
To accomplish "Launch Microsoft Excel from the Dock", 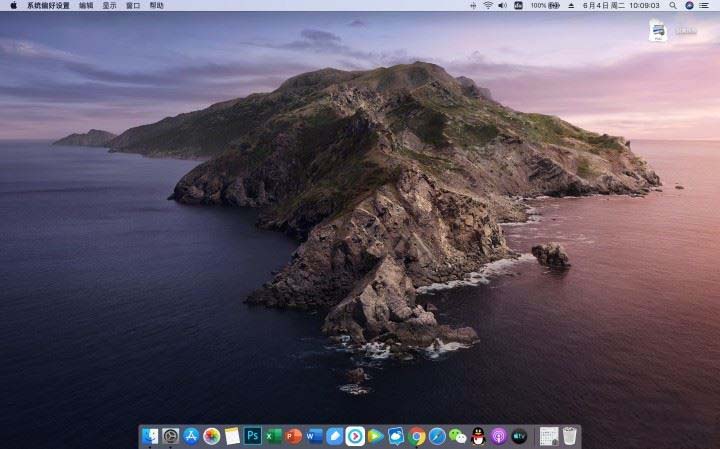I will coord(273,436).
